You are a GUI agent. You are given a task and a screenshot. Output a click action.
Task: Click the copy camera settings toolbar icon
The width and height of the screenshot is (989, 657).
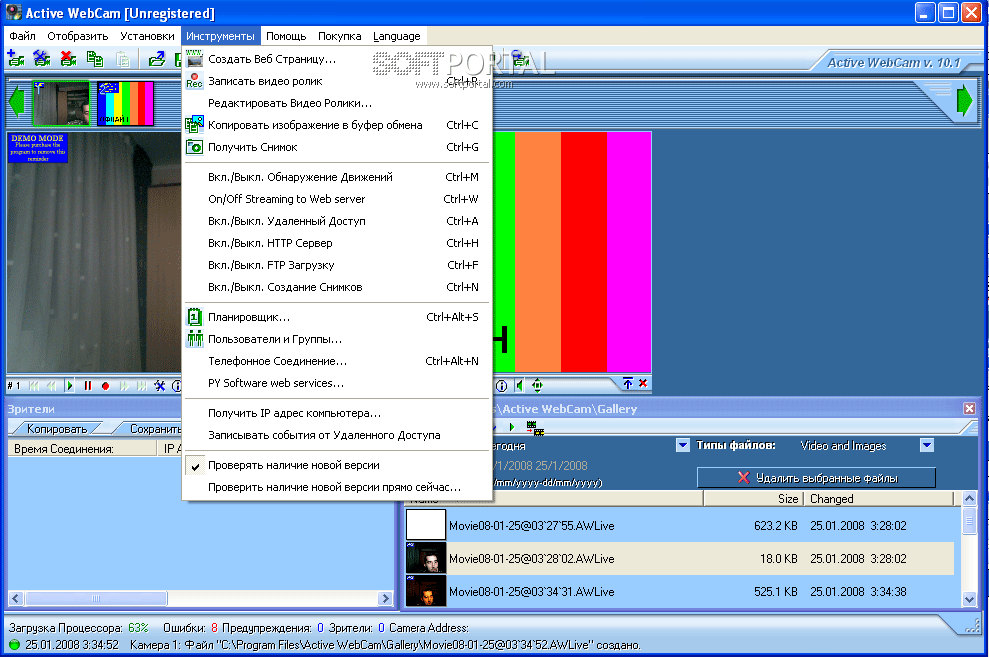(x=95, y=59)
